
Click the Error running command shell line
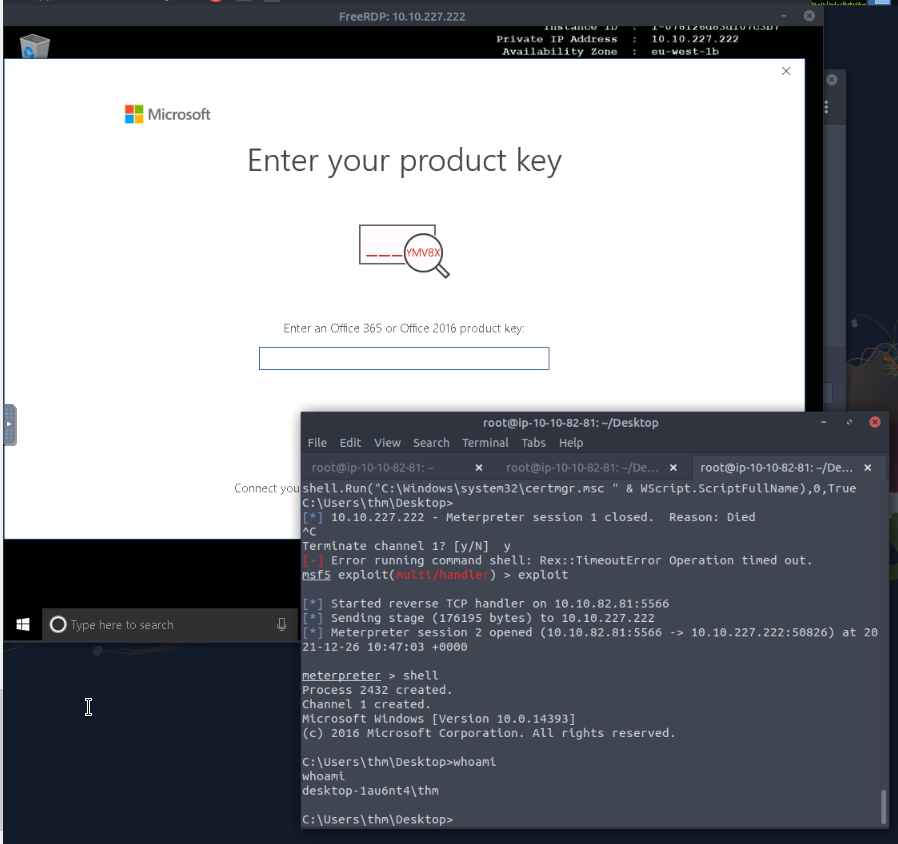pos(557,560)
